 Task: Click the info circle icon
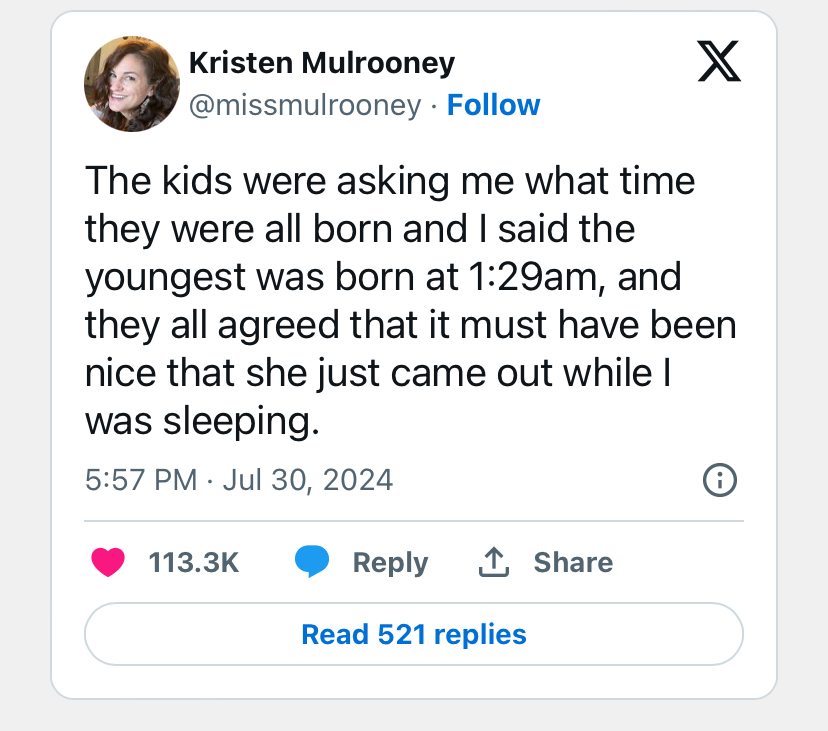pyautogui.click(x=720, y=481)
